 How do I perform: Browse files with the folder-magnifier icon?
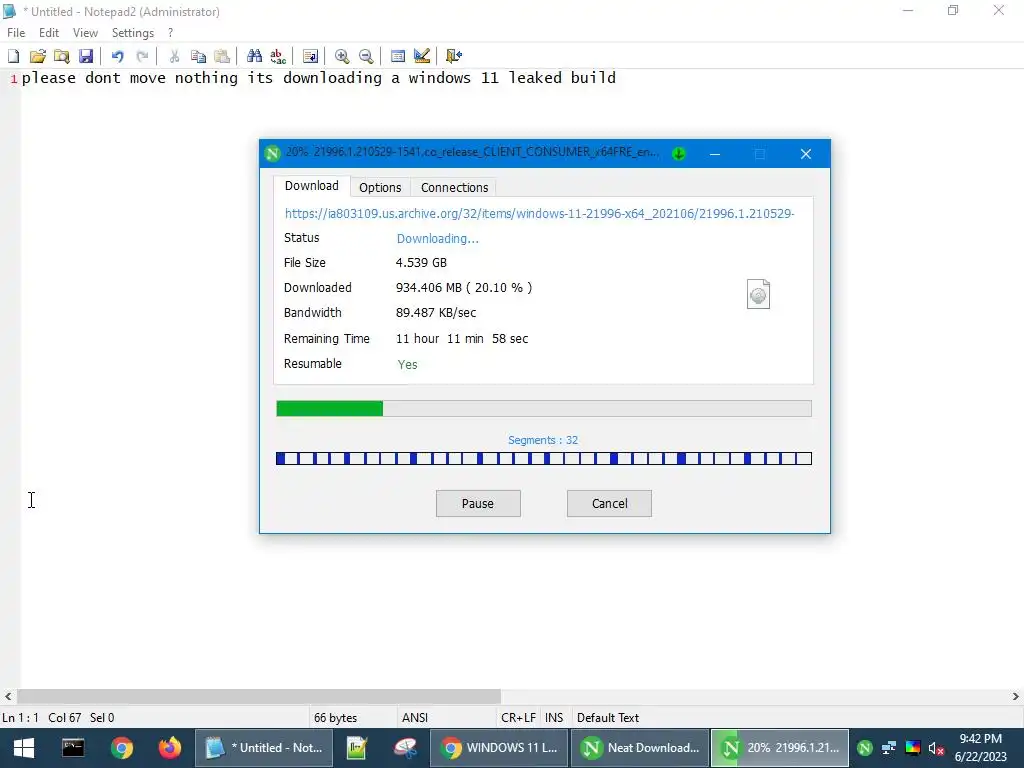click(x=61, y=56)
